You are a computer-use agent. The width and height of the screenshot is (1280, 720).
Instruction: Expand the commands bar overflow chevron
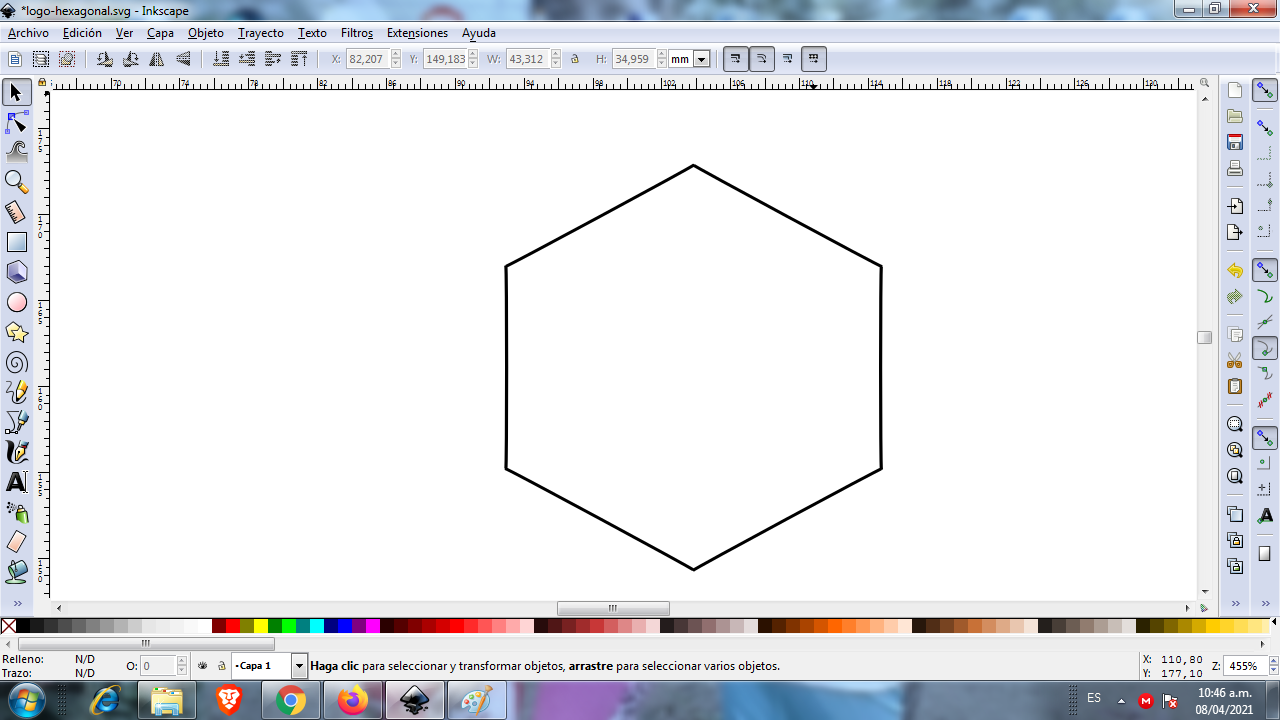pos(1235,604)
